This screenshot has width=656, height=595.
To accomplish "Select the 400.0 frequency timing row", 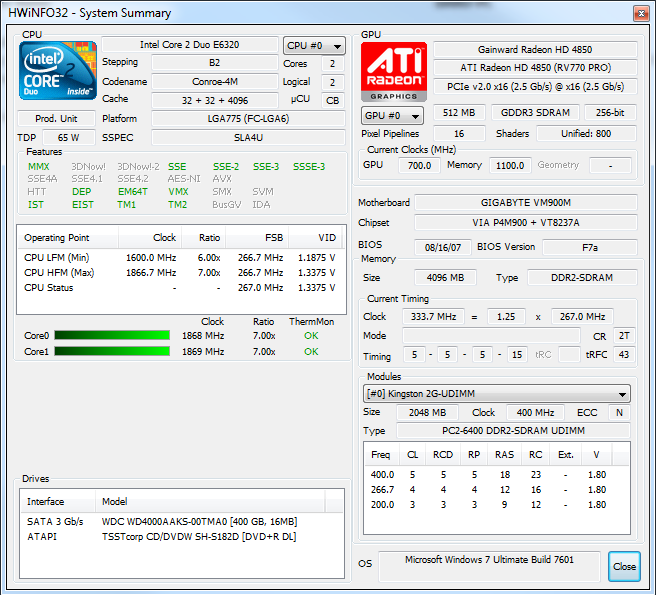I will click(x=497, y=474).
